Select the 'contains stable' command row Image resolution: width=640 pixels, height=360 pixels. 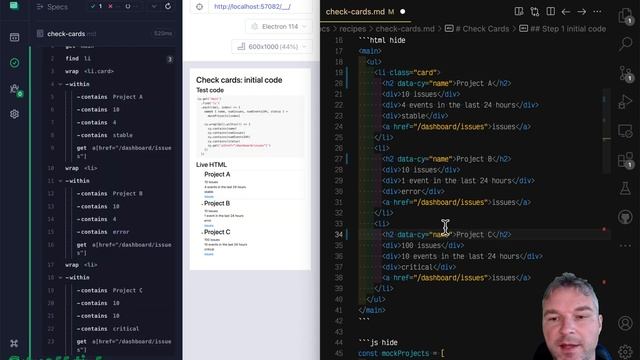click(109, 135)
